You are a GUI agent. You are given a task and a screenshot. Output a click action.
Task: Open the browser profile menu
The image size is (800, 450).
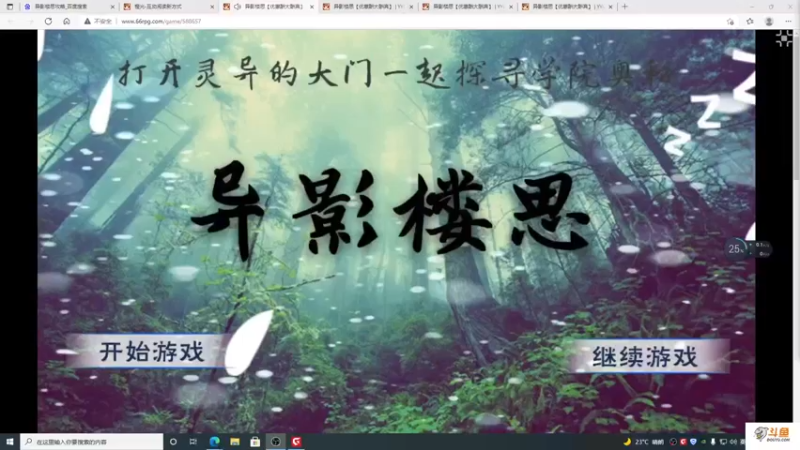769,21
